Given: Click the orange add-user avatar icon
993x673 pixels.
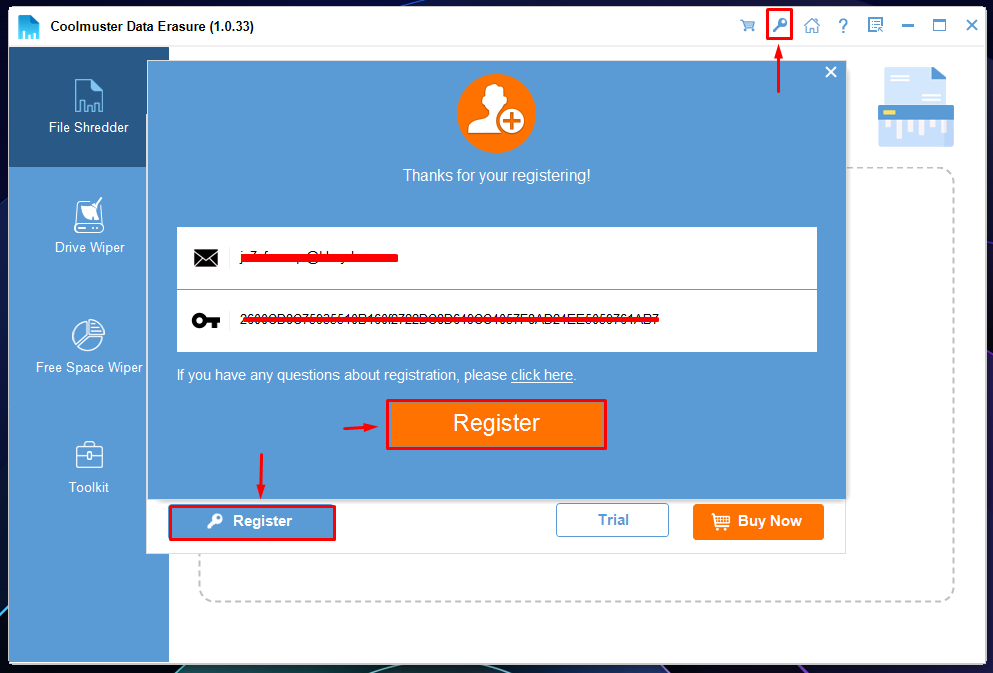Looking at the screenshot, I should coord(496,114).
